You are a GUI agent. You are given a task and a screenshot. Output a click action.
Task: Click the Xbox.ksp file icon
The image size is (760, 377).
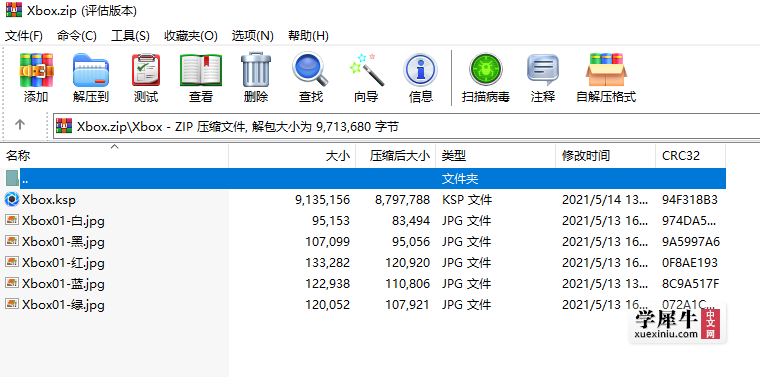[x=12, y=199]
